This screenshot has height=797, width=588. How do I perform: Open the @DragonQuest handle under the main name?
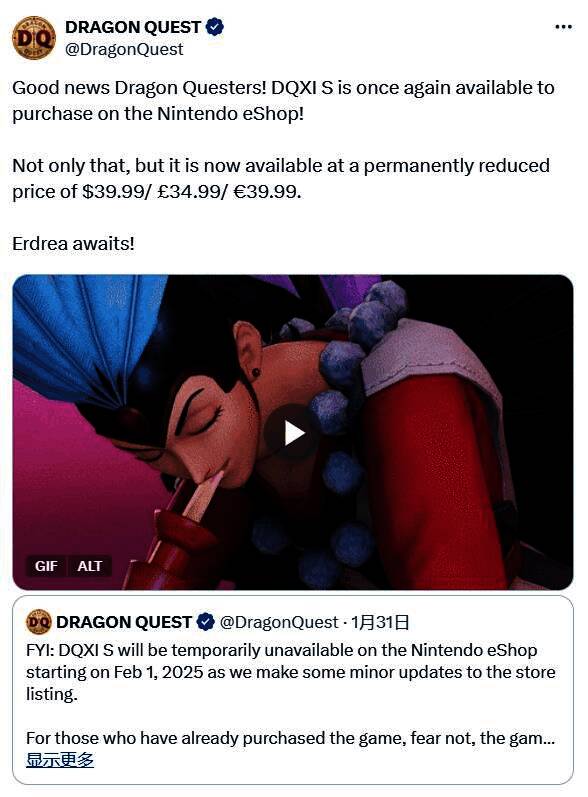pyautogui.click(x=125, y=49)
